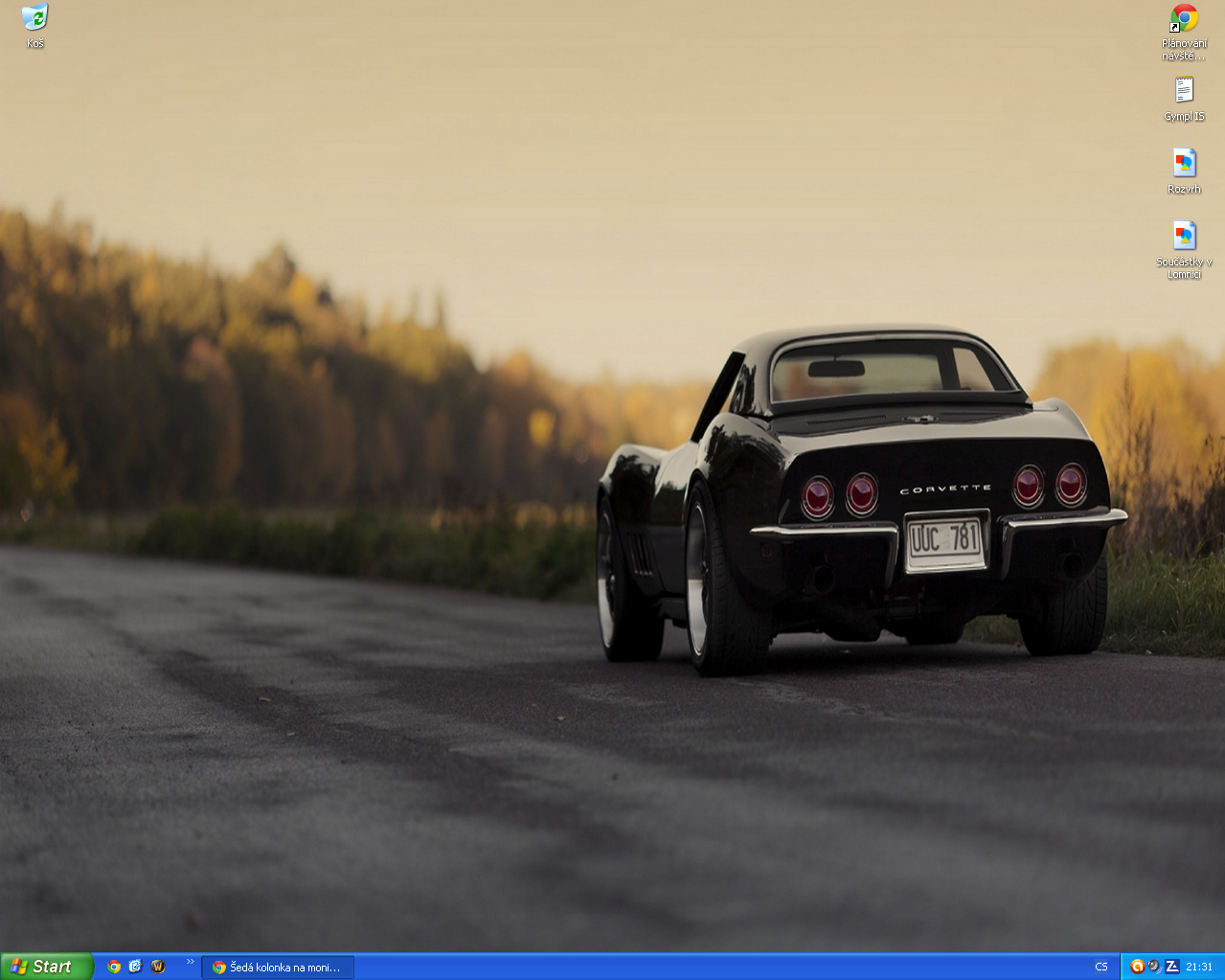
Task: Launch Chrome from the quick launch bar
Action: 114,967
